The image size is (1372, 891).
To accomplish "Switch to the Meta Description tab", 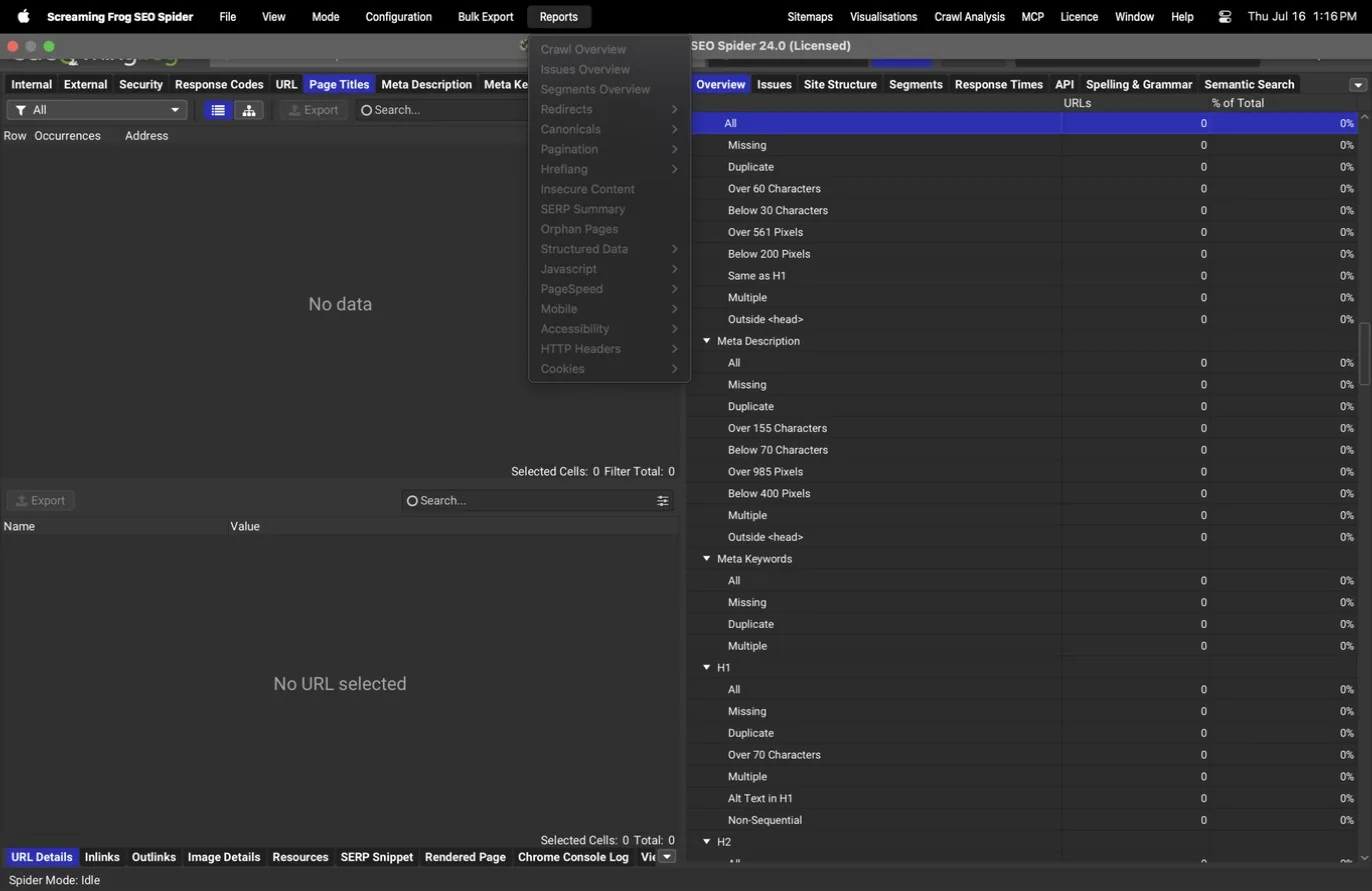I will [426, 85].
